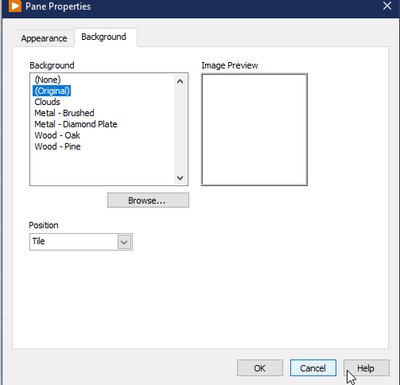Click the LabVIEW icon in title bar

[x=15, y=6]
